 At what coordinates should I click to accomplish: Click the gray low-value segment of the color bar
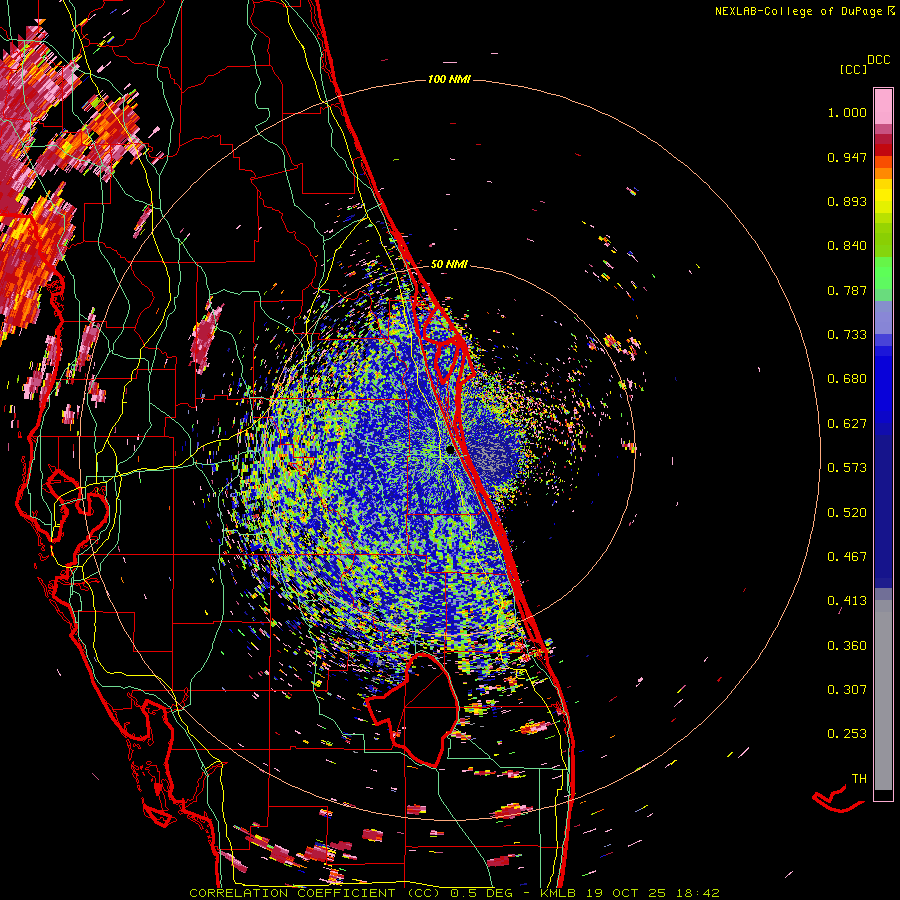coord(883,695)
